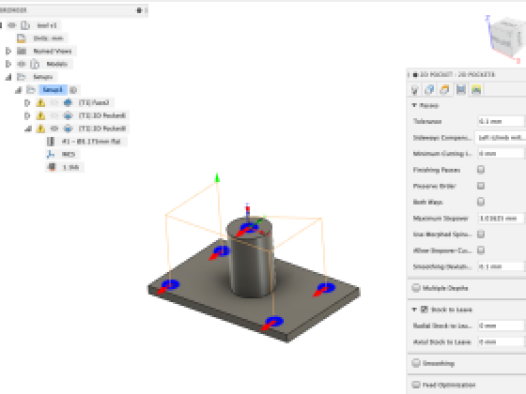Open the Geometry tab icon
Screen dimensions: 526x394
tap(430, 90)
